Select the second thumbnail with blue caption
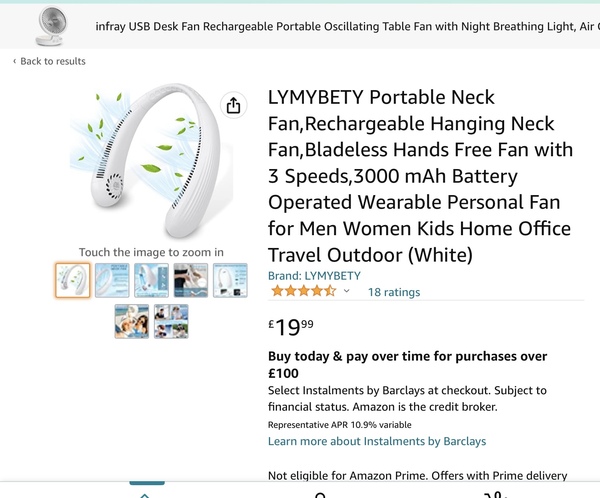Screen dimensions: 600x498 point(112,280)
